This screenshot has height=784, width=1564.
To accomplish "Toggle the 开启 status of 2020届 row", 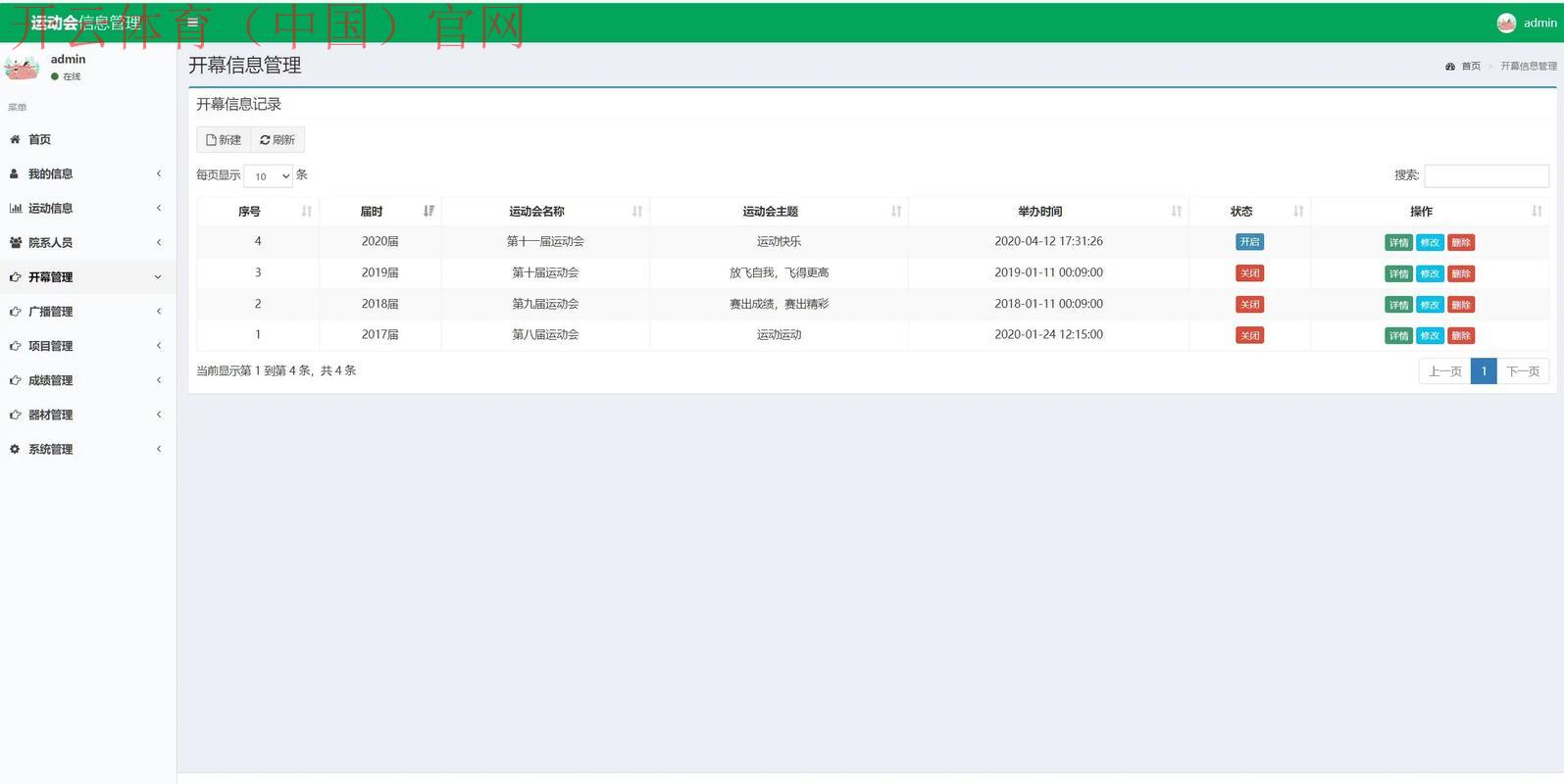I will [1249, 242].
